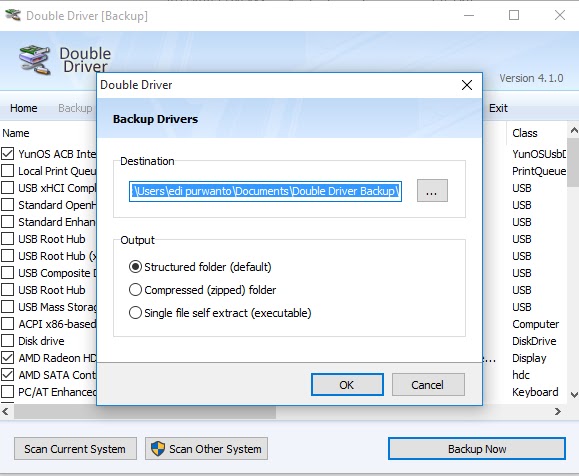The height and width of the screenshot is (476, 579).
Task: Open the Home menu item
Action: tap(24, 108)
